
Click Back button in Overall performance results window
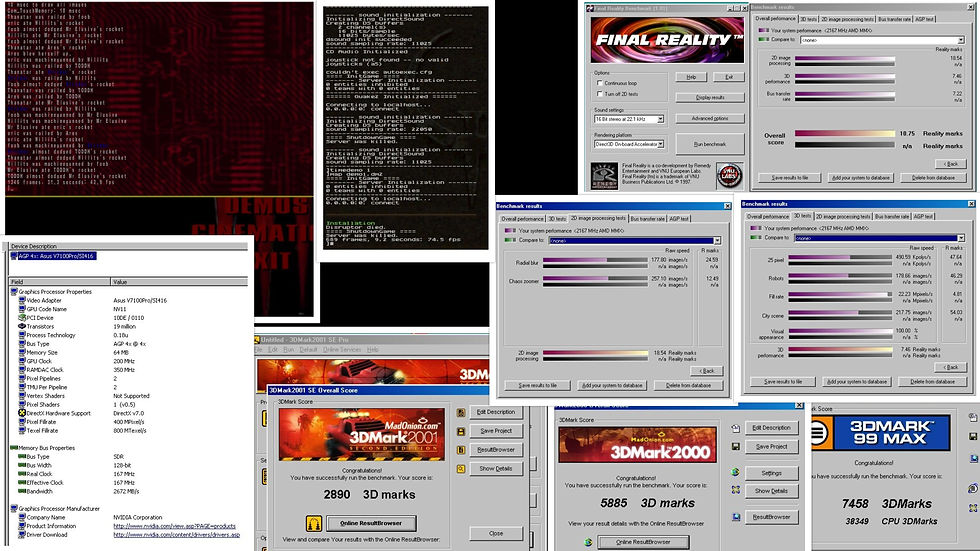(x=951, y=164)
